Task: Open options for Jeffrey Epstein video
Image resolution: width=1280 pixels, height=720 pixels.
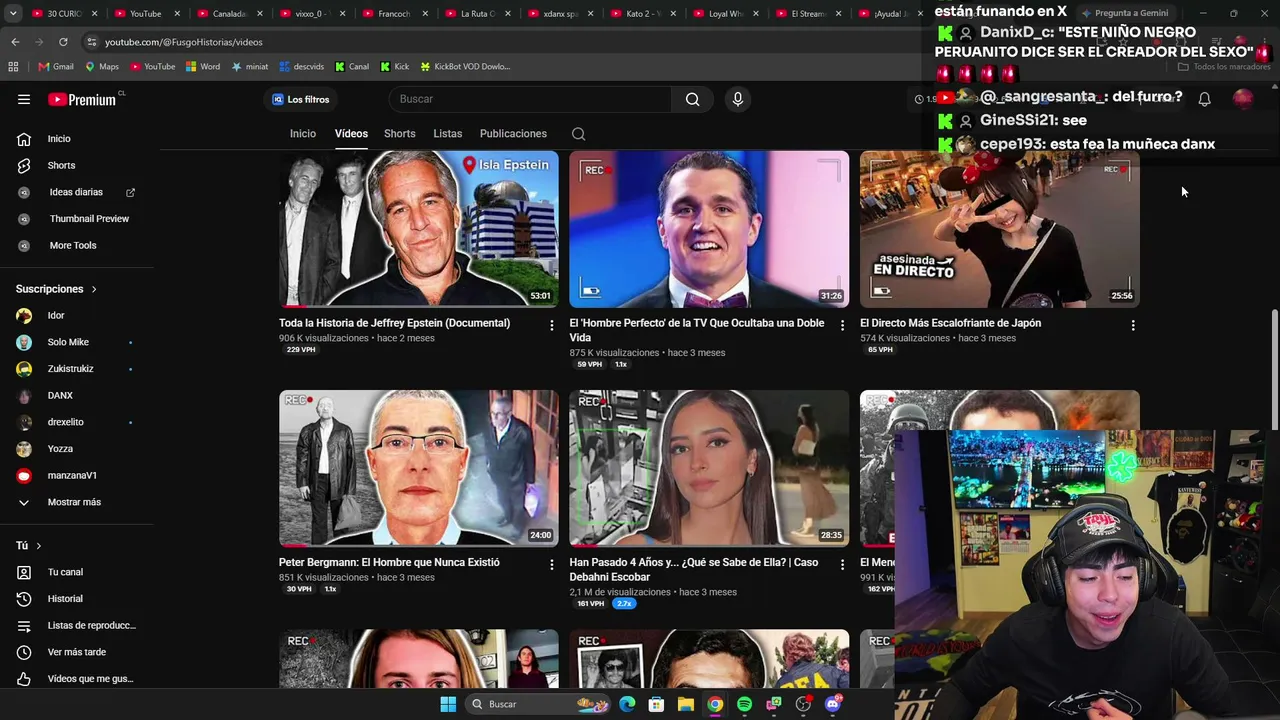Action: (x=551, y=325)
